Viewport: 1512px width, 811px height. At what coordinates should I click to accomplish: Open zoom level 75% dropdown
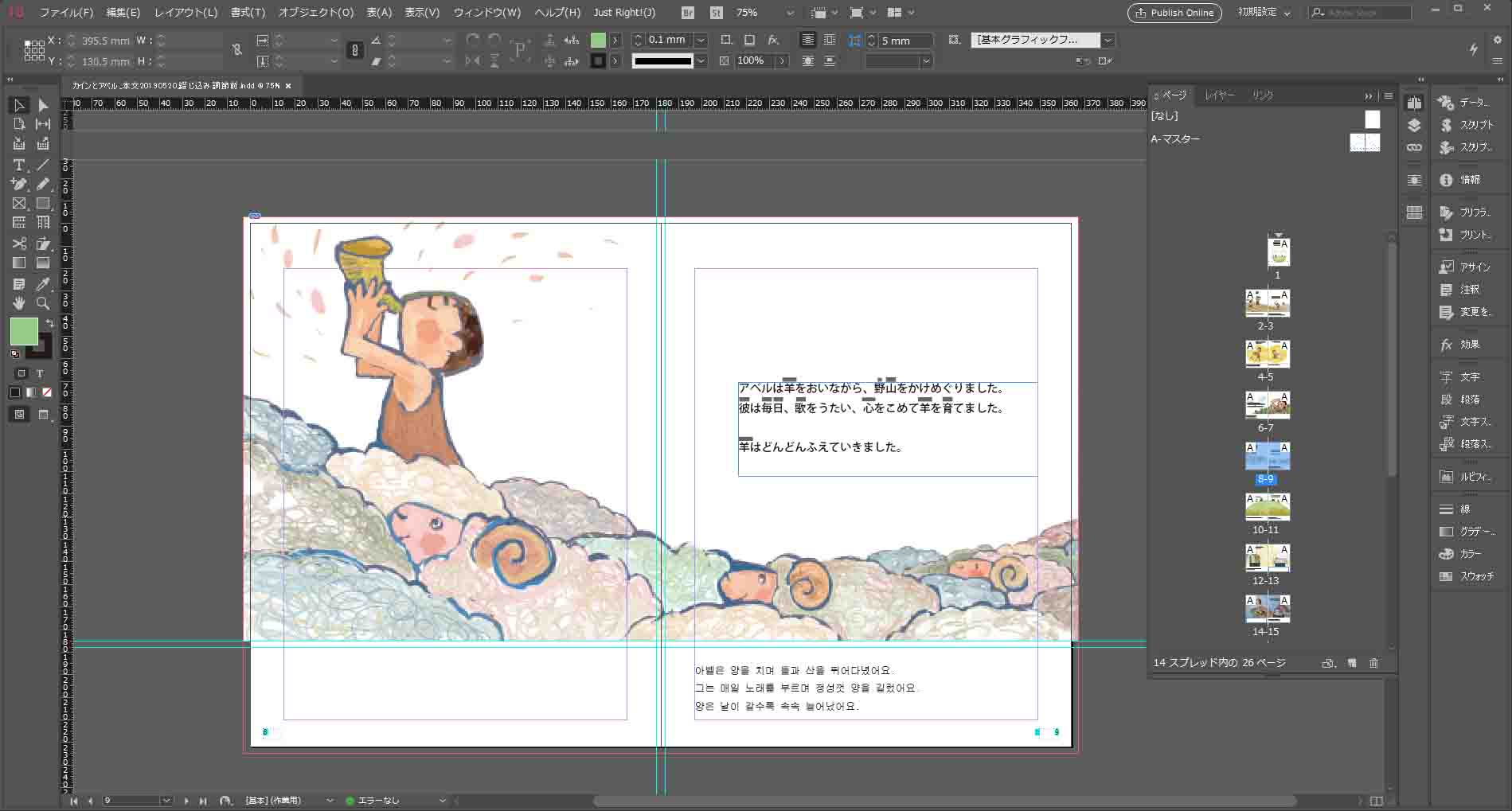coord(790,13)
